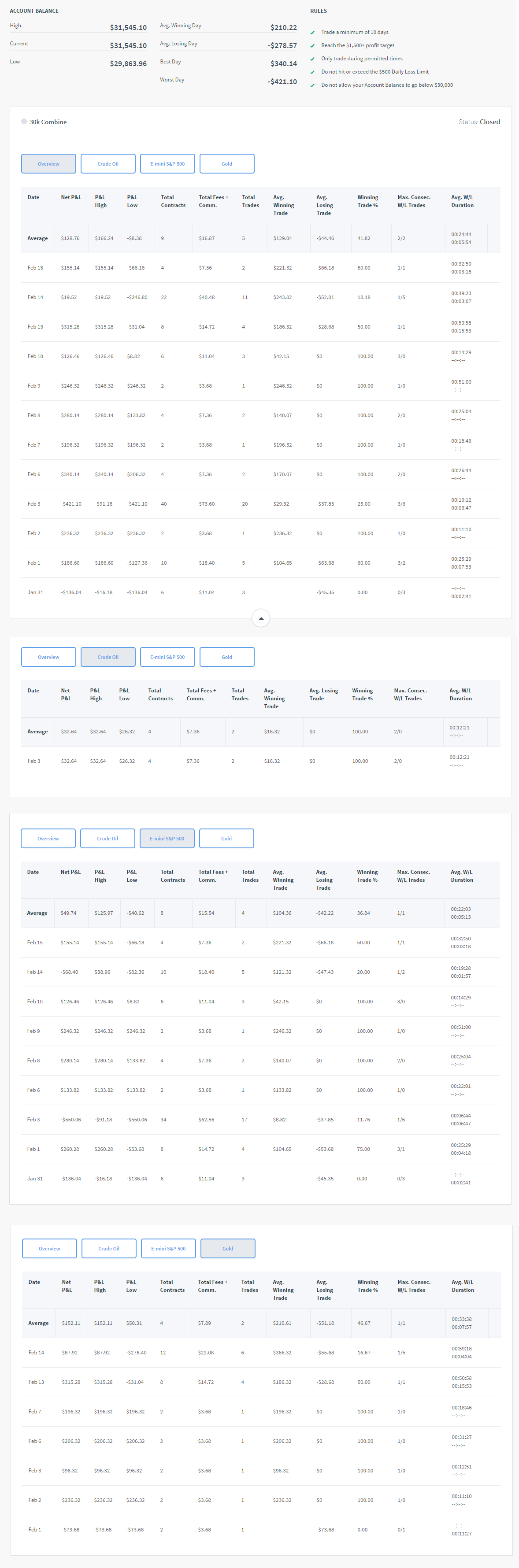Open Overview tab next to highlighted Crude Oil tab
The width and height of the screenshot is (519, 1568).
coord(49,657)
